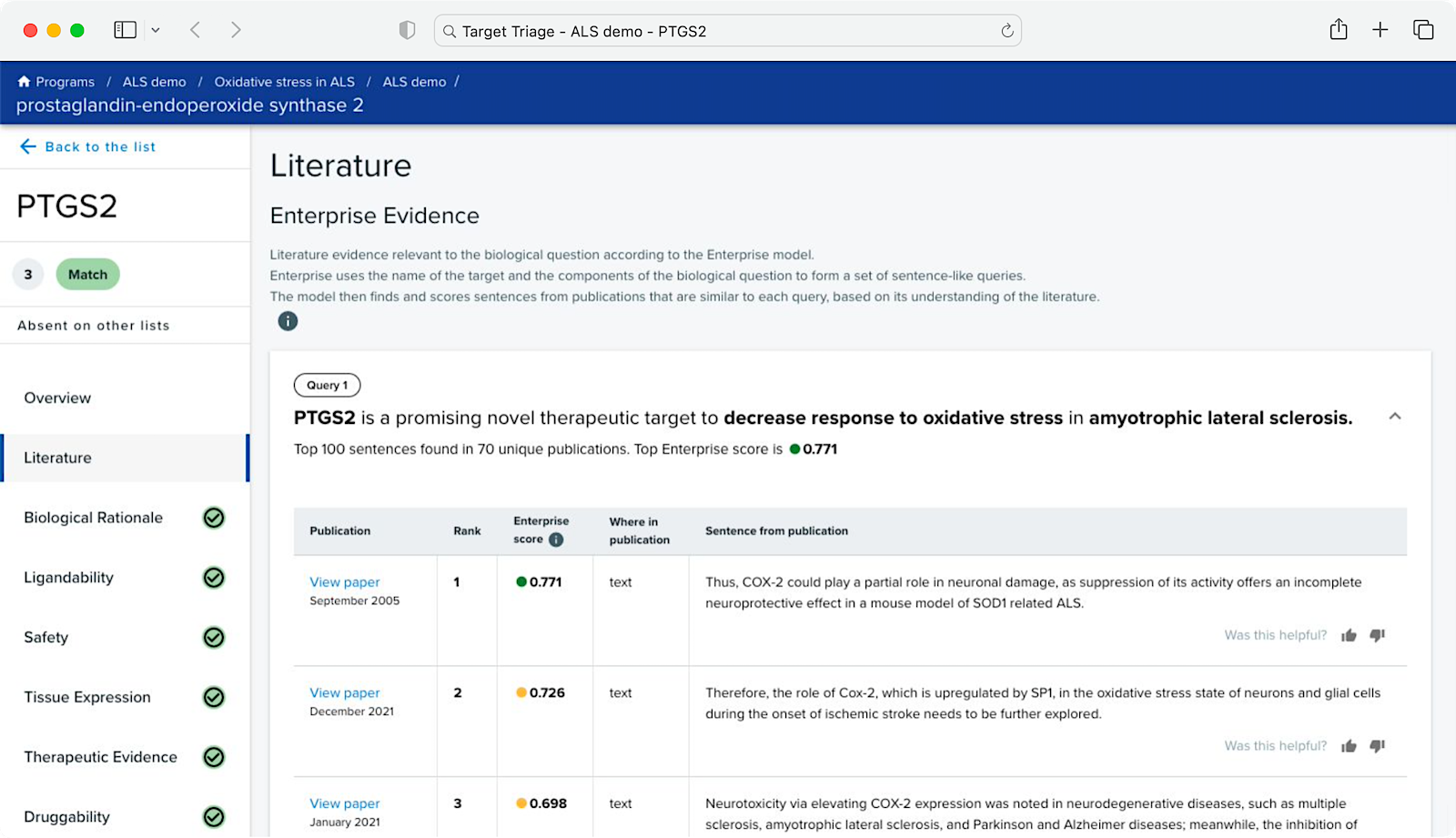
Task: Show tab overview icon
Action: [x=1423, y=29]
